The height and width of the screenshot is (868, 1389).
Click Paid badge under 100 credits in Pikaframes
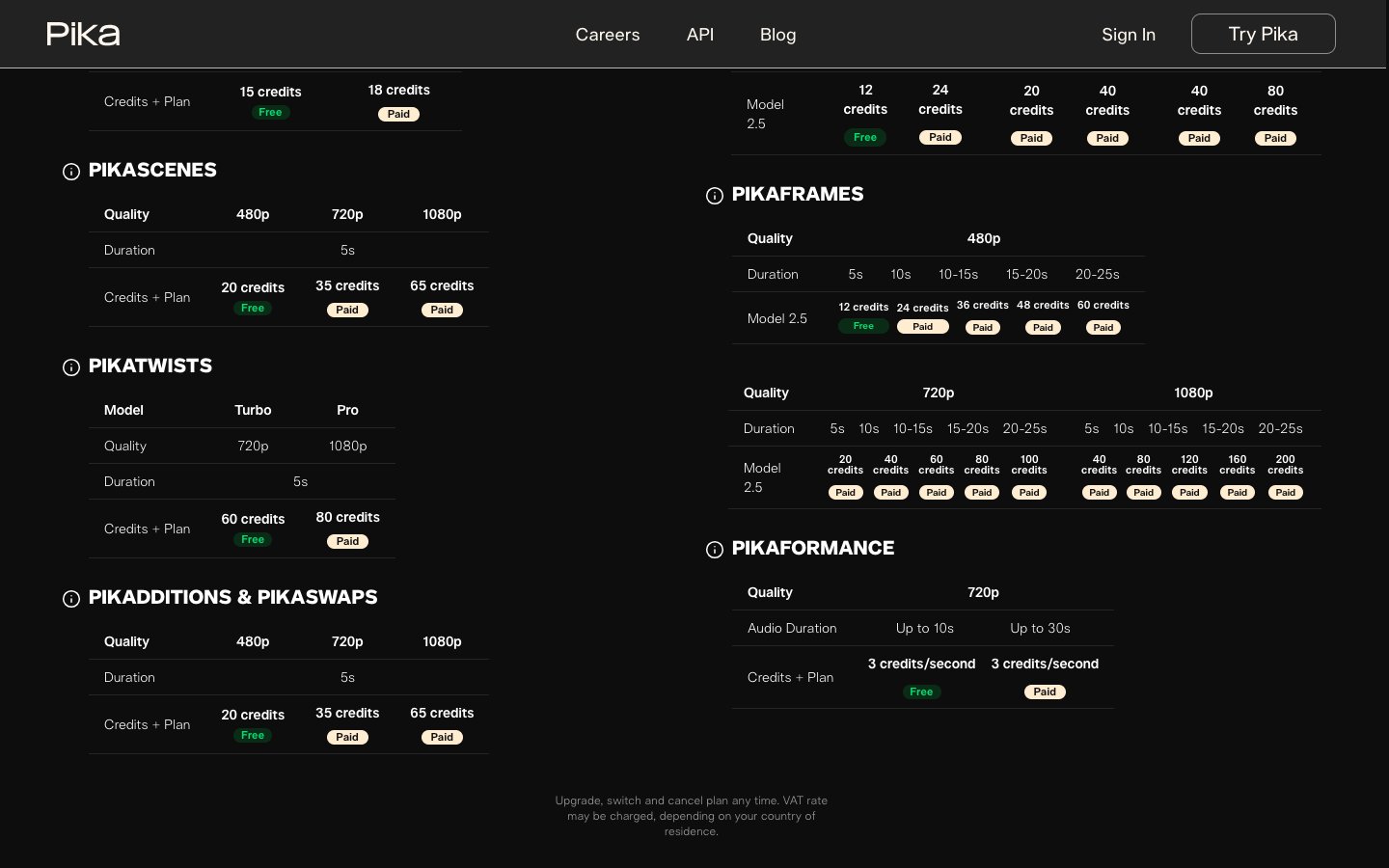pos(1029,493)
